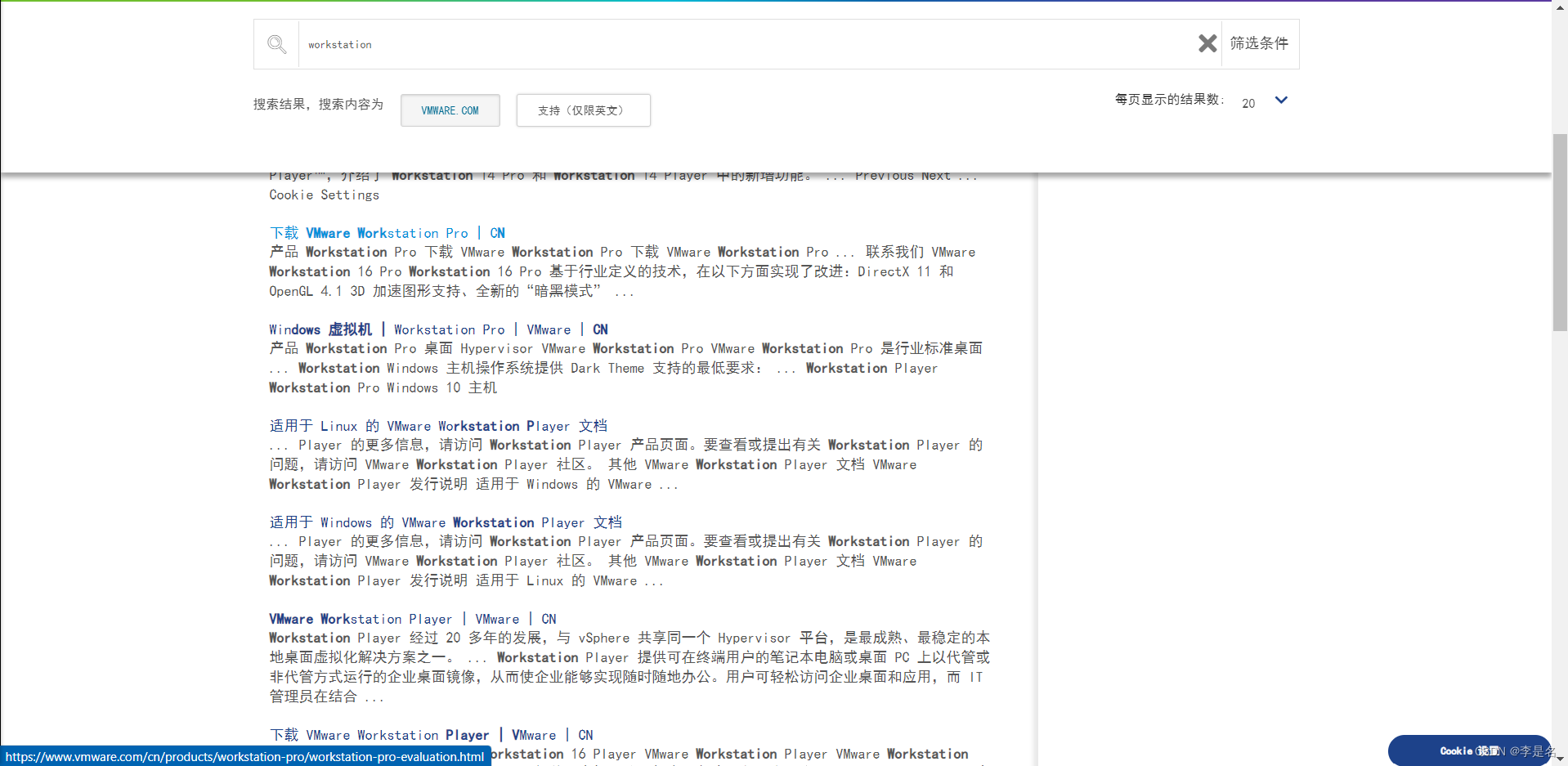Open 适用于 Windows 的 VMware Workstation Player 文档
This screenshot has height=766, width=1568.
click(x=446, y=522)
